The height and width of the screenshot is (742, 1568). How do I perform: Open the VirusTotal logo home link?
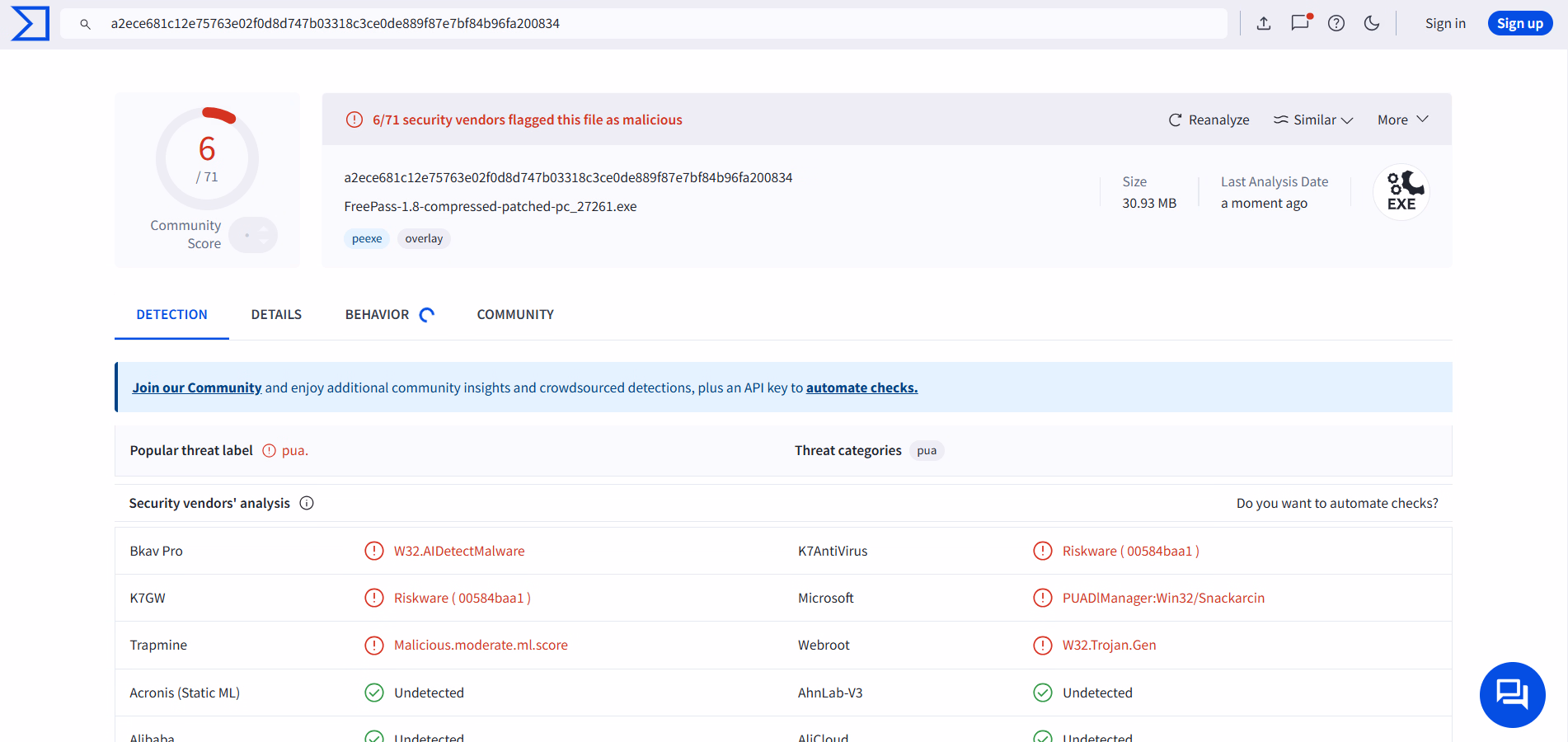click(x=31, y=23)
